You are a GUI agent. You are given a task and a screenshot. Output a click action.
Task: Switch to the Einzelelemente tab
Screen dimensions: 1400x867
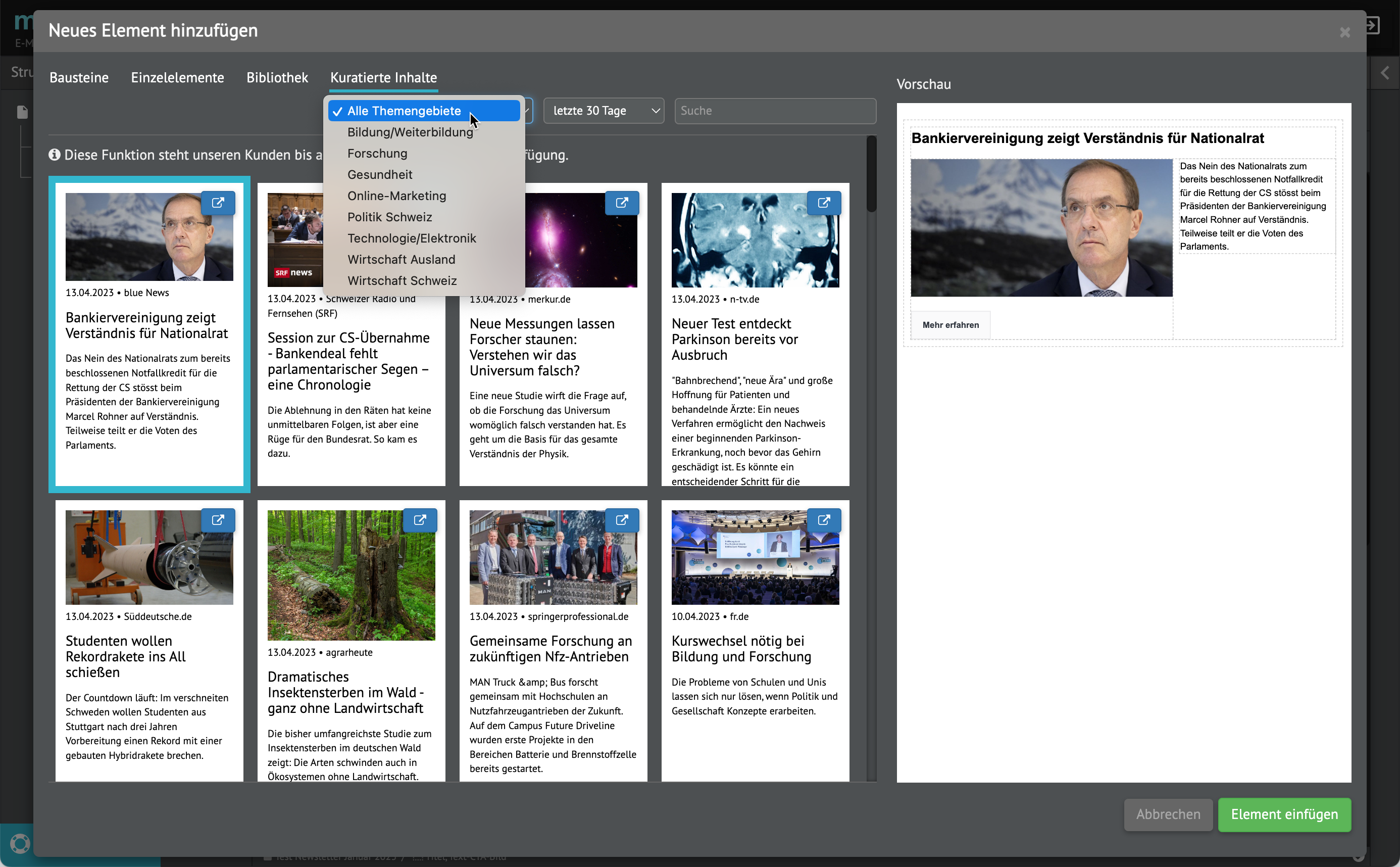(x=178, y=77)
